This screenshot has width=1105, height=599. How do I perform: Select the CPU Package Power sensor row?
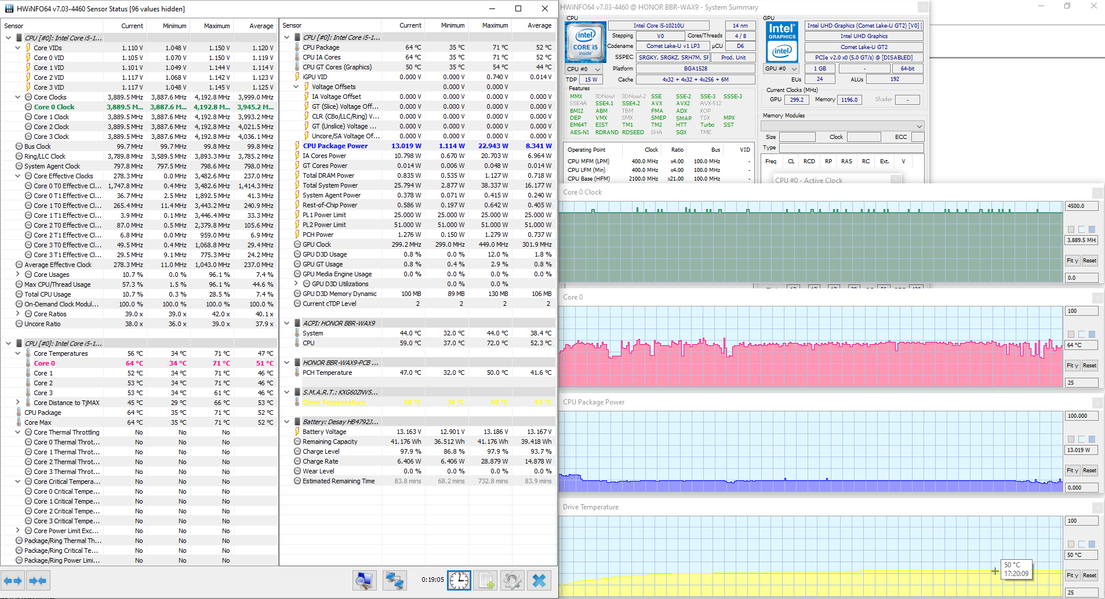tap(335, 146)
